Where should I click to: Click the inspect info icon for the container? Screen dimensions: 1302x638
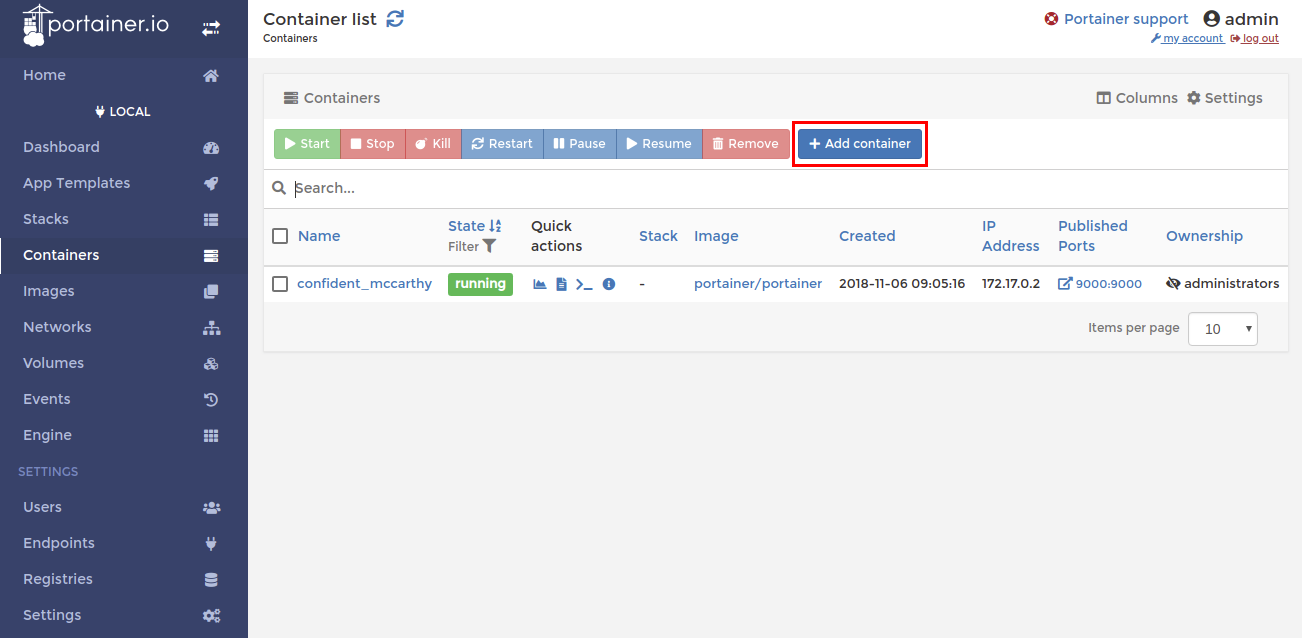pos(609,284)
